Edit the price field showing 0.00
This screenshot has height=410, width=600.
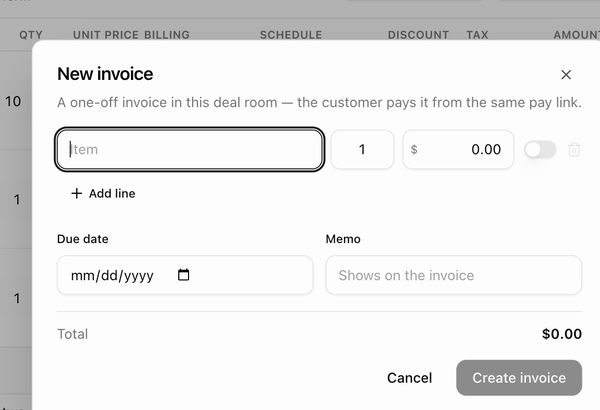(x=458, y=149)
